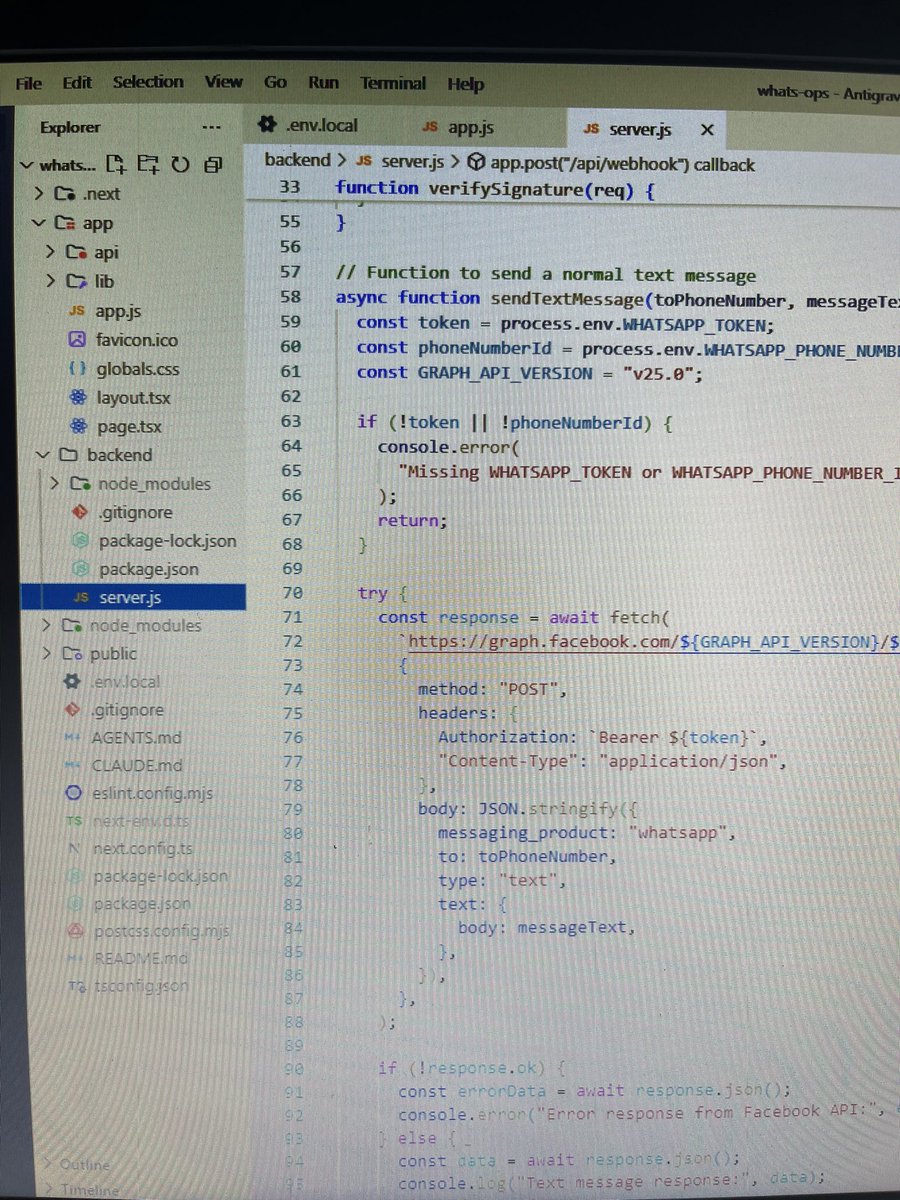Open backend's package-lock.json file
This screenshot has height=1200, width=900.
(x=167, y=541)
